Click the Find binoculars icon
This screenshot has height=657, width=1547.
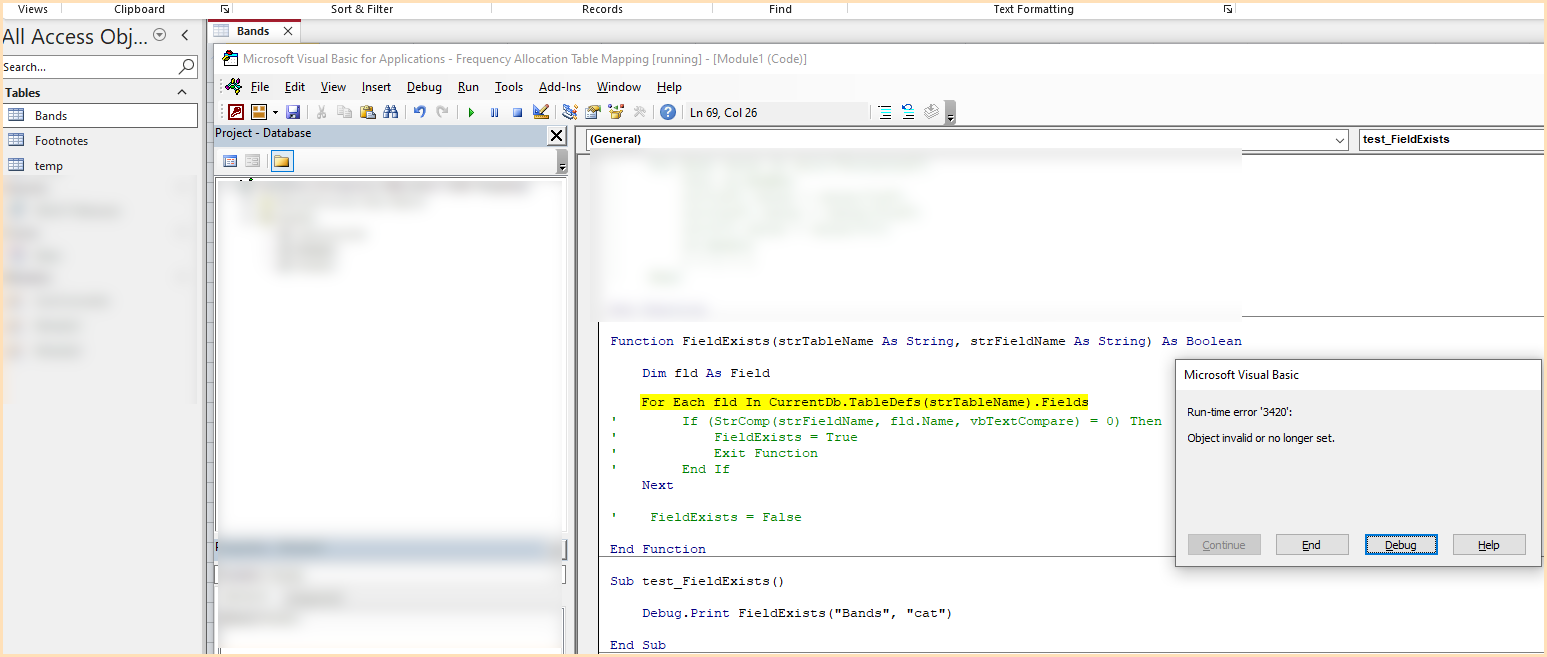pos(391,112)
